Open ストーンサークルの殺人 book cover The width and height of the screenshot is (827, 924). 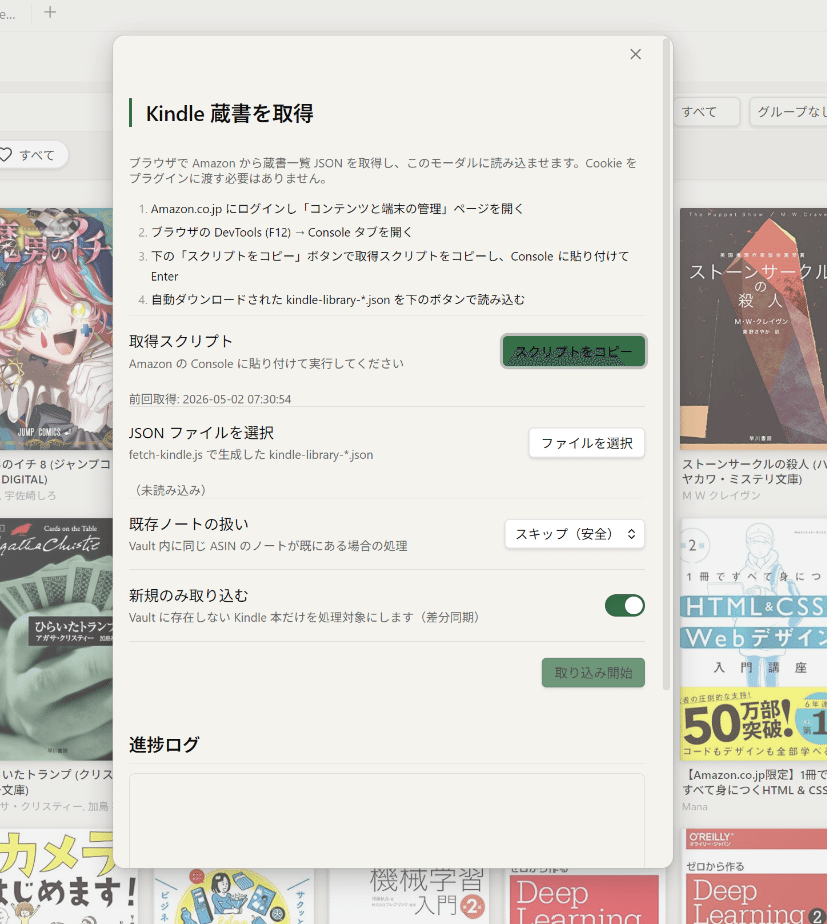(x=753, y=329)
